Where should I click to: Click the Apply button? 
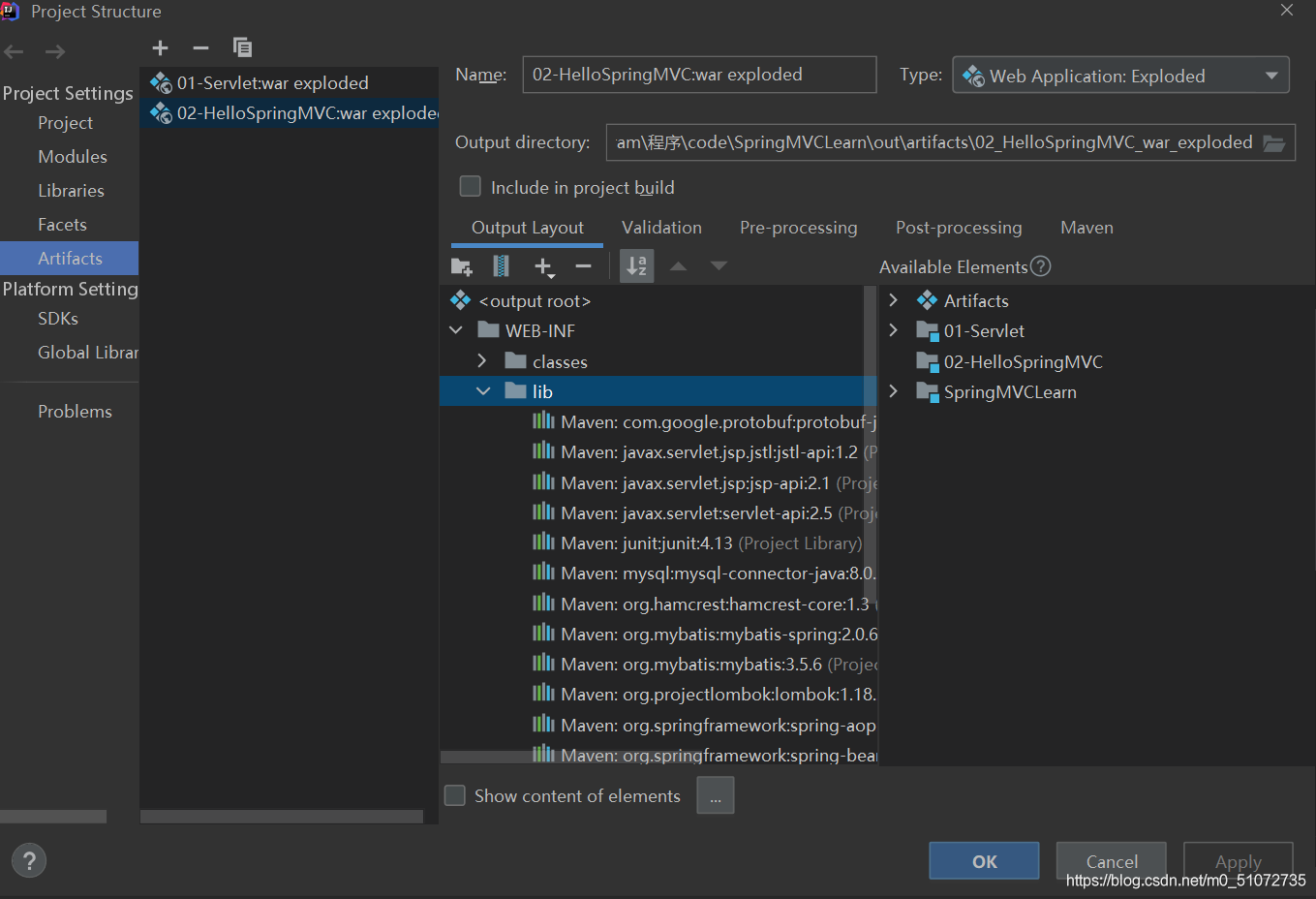1238,861
